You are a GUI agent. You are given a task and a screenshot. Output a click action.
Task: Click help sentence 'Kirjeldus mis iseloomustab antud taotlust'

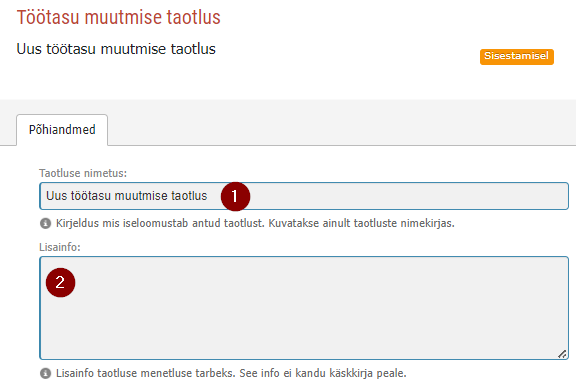click(x=160, y=223)
